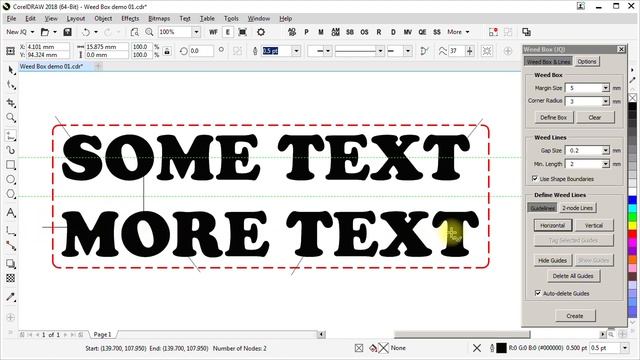Select the Rectangle tool
Image resolution: width=640 pixels, height=360 pixels.
(x=11, y=165)
